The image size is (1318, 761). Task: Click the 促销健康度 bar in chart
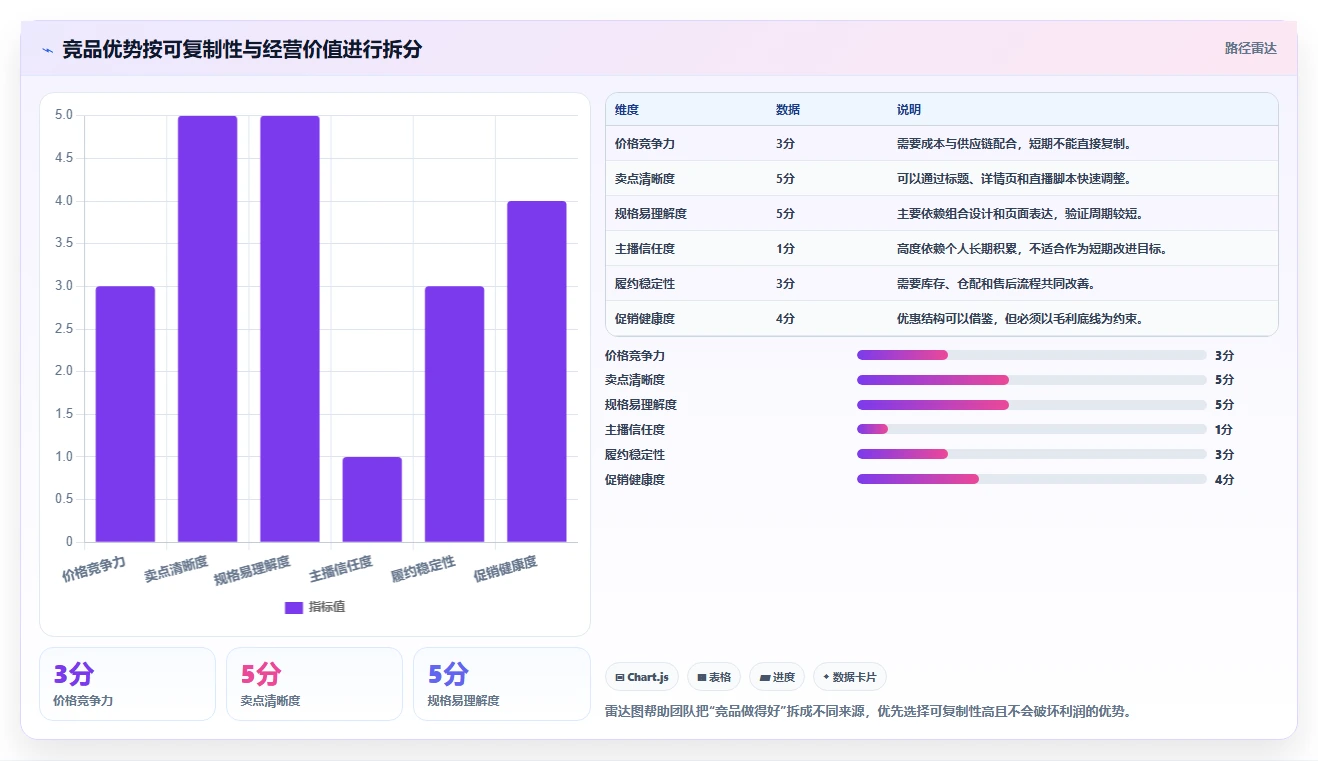[537, 372]
